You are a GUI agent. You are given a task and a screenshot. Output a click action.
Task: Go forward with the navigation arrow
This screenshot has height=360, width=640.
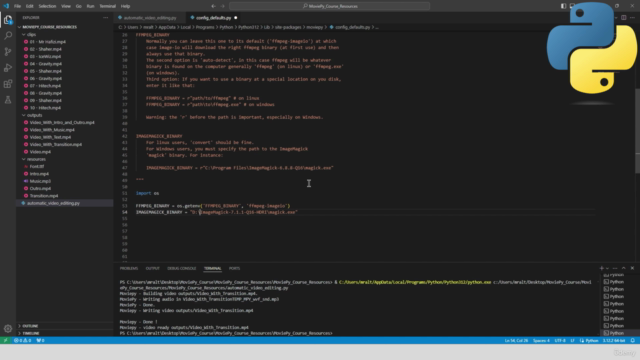point(223,6)
